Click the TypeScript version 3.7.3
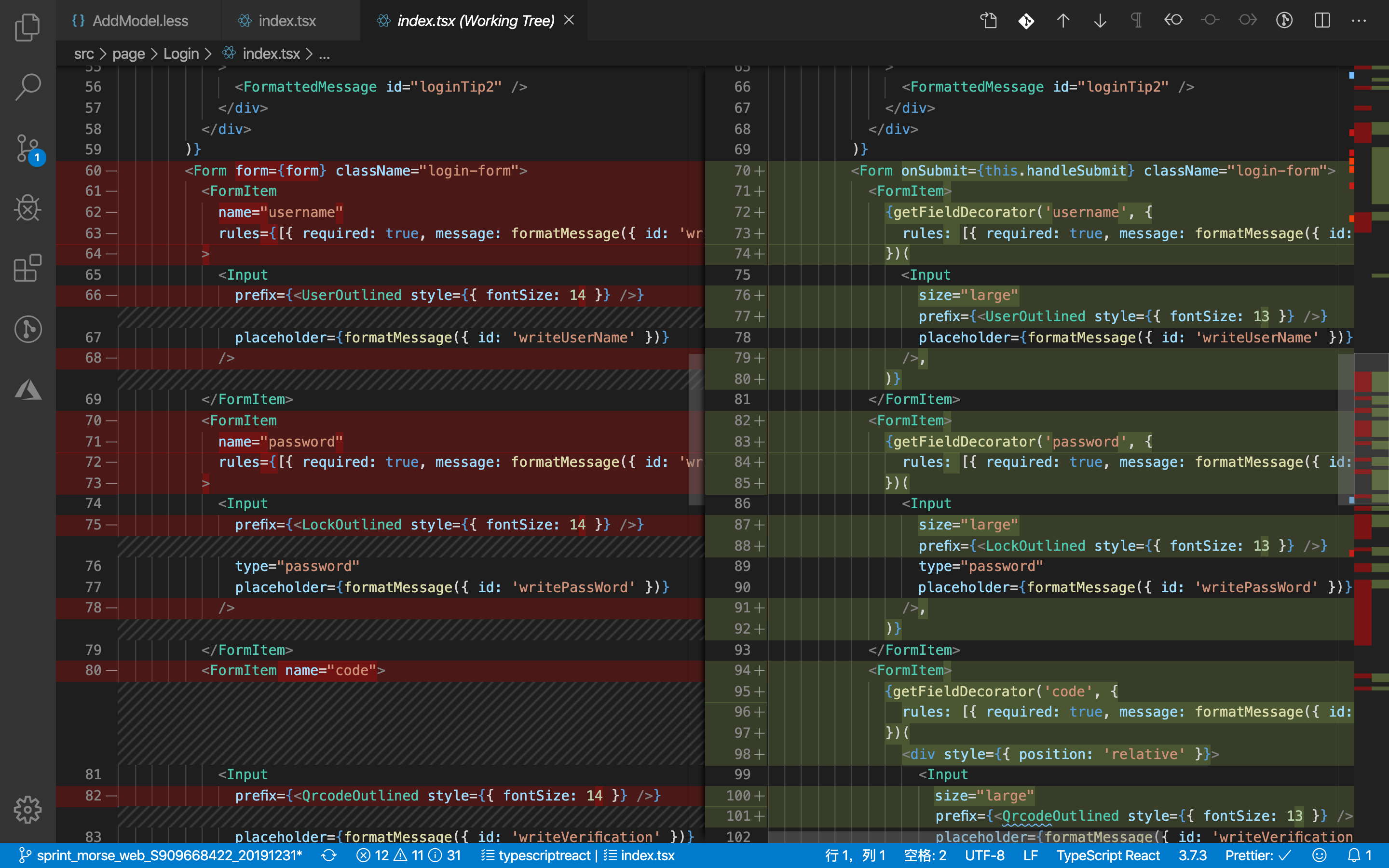 pyautogui.click(x=1193, y=855)
